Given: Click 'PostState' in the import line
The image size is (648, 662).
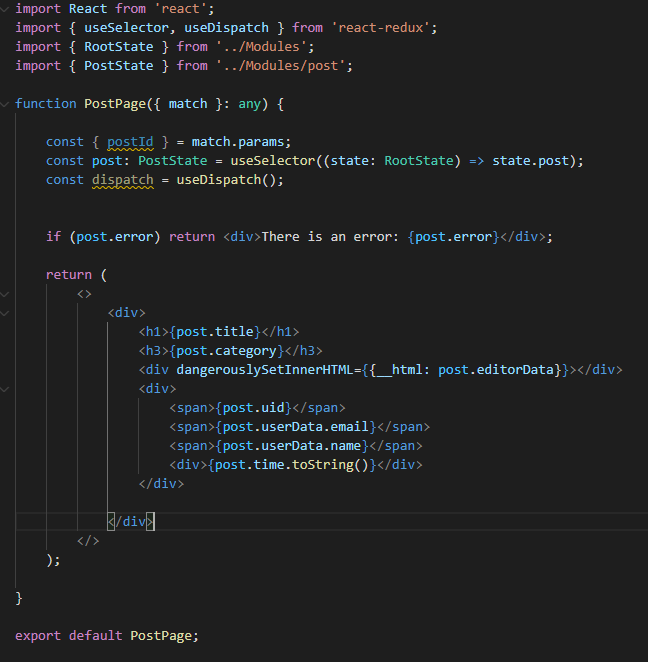Looking at the screenshot, I should (119, 66).
